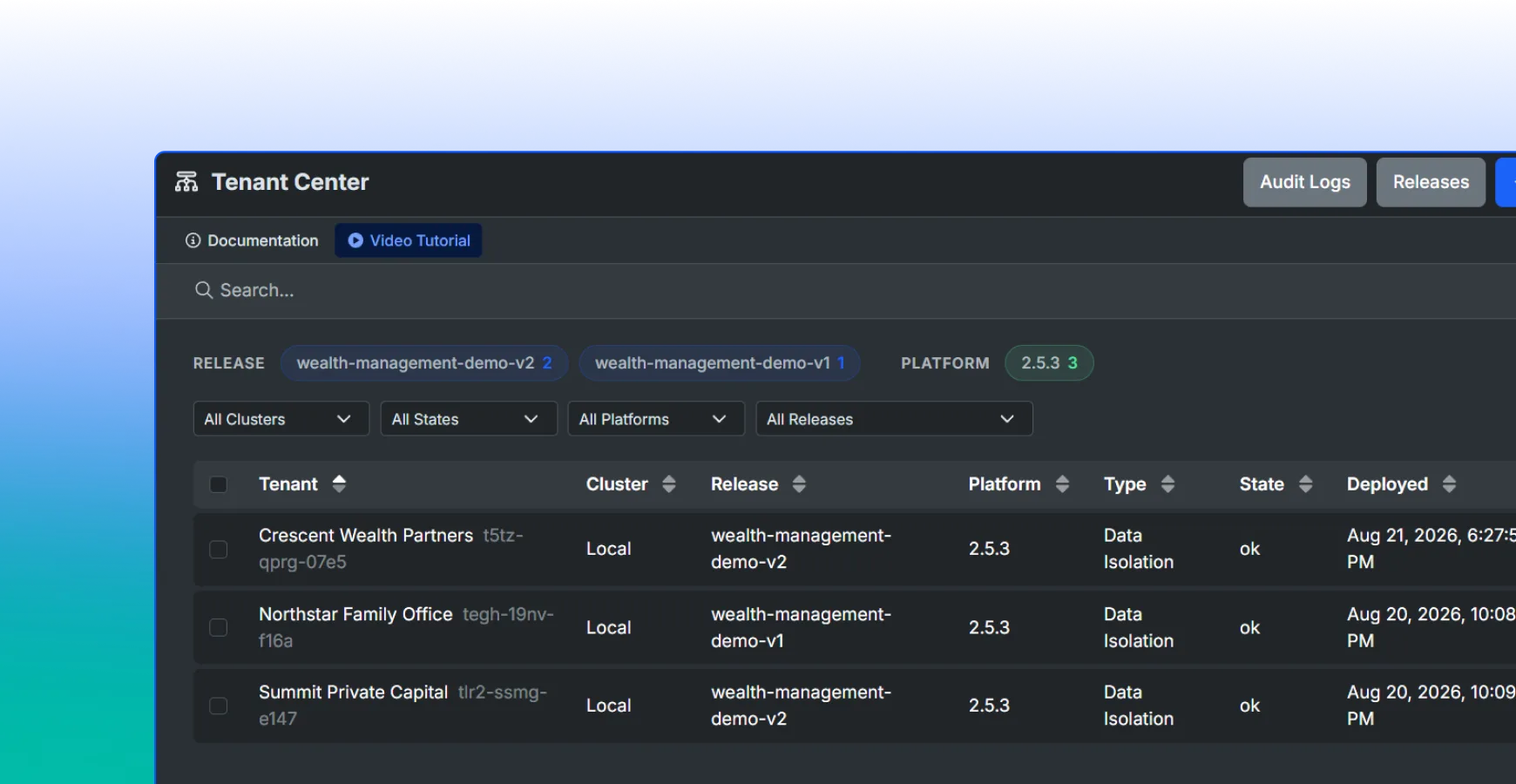Open Audit Logs
This screenshot has width=1516, height=784.
pyautogui.click(x=1304, y=182)
